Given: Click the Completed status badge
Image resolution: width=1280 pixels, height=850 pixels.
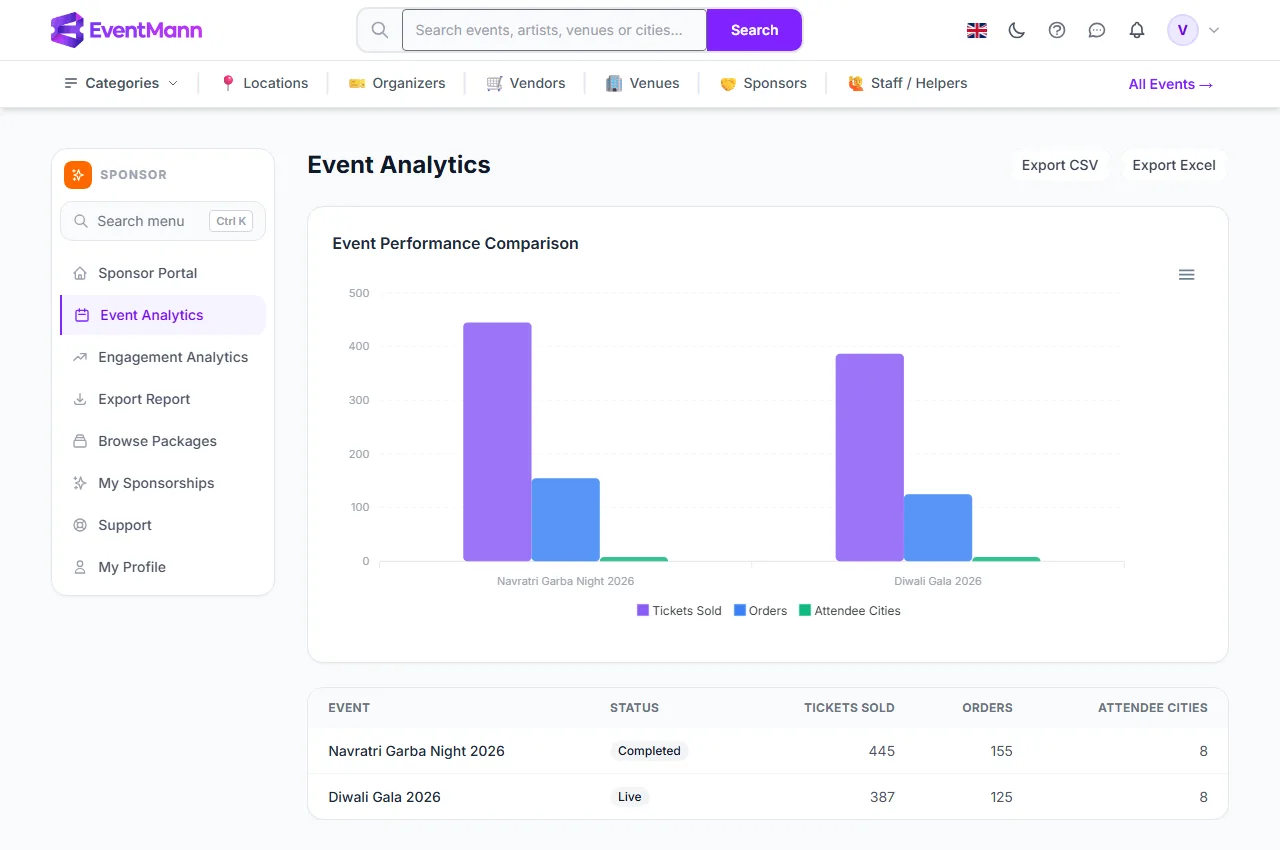Looking at the screenshot, I should coord(649,751).
